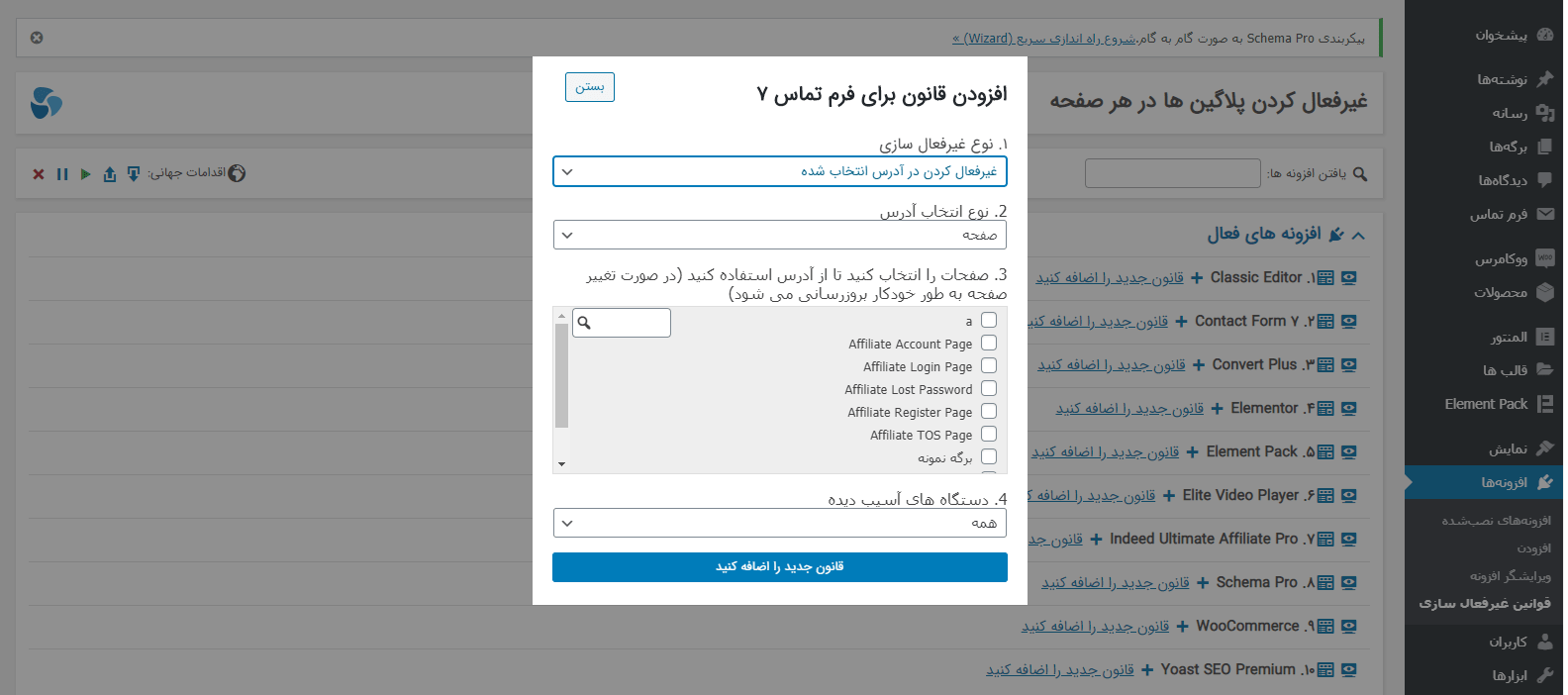The height and width of the screenshot is (695, 1568).
Task: Click the add new rule link for Elementor
Action: point(1129,409)
